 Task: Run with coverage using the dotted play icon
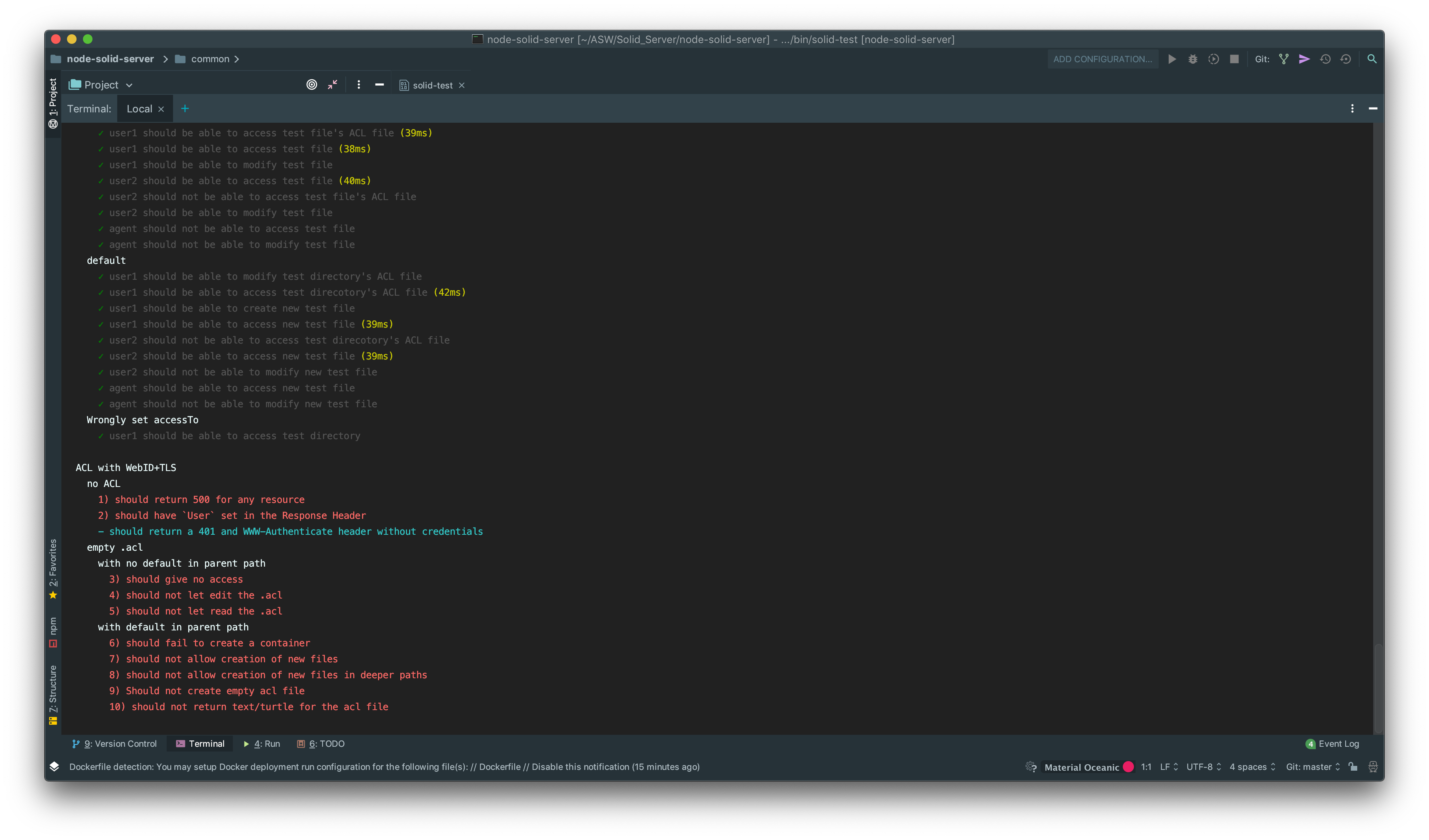click(1214, 59)
